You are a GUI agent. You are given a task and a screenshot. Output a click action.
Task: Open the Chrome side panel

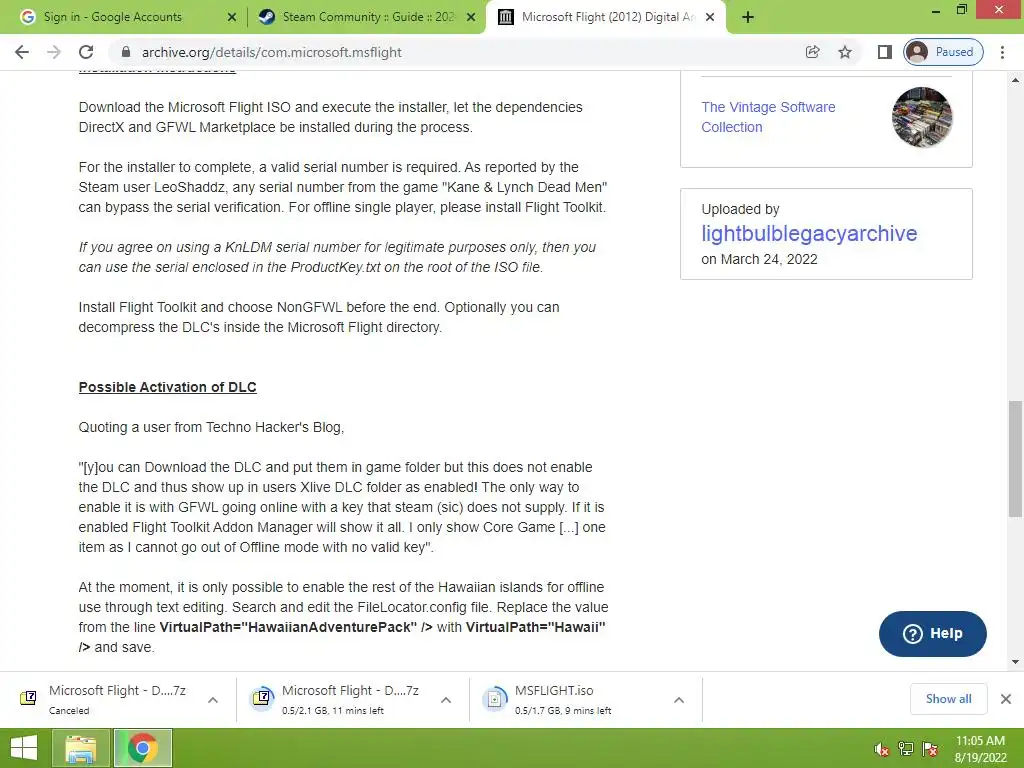coord(885,52)
